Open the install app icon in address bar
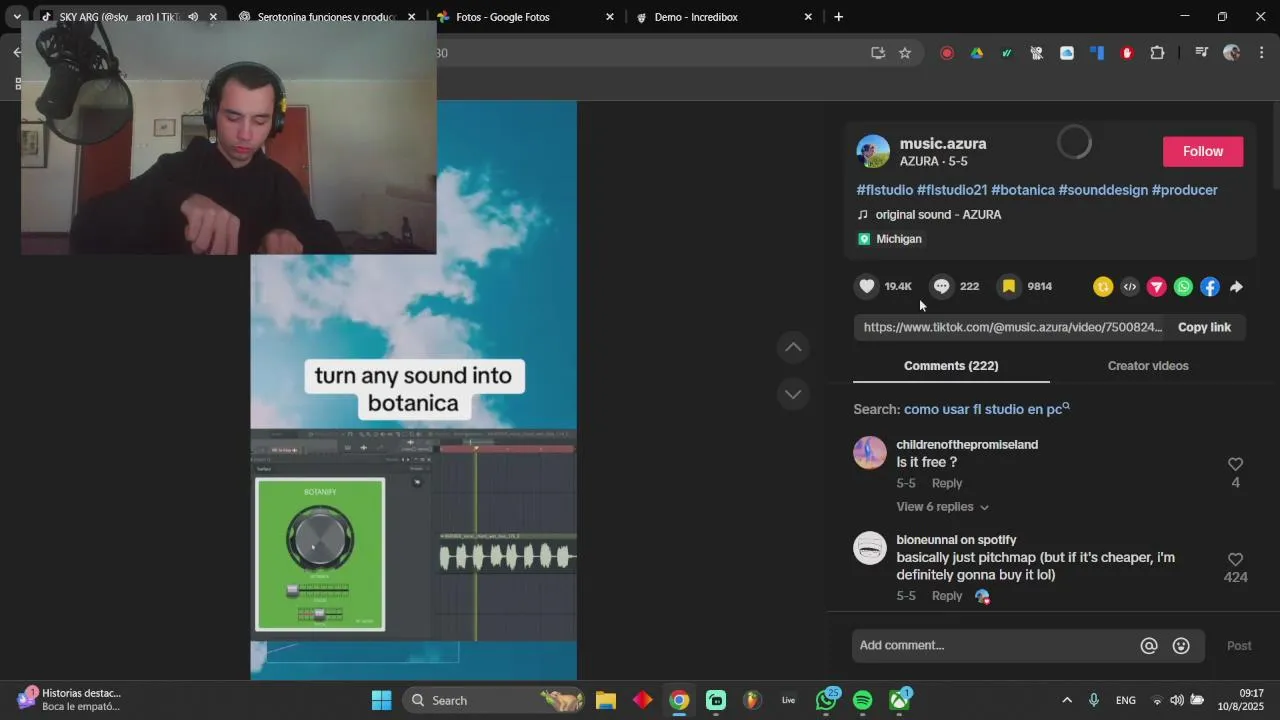Viewport: 1280px width, 720px height. coord(878,53)
